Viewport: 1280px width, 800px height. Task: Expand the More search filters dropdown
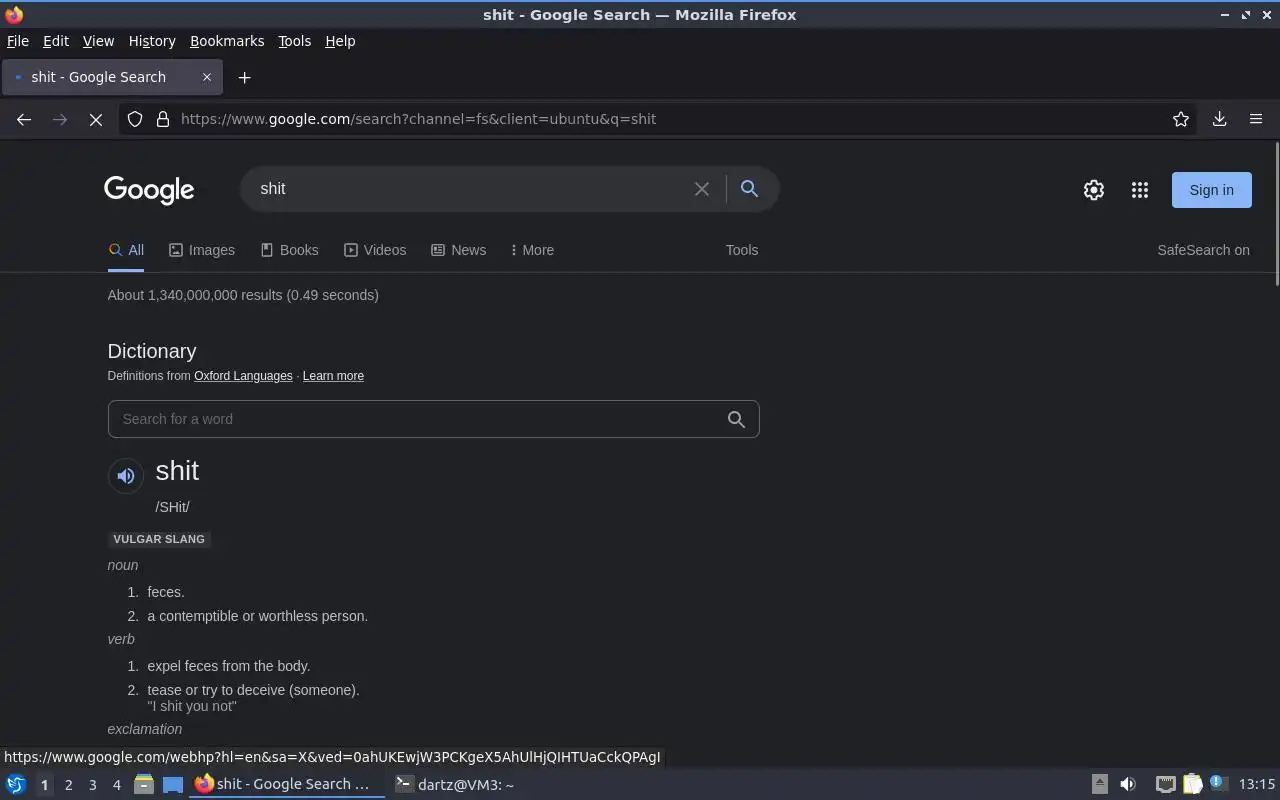pos(532,250)
